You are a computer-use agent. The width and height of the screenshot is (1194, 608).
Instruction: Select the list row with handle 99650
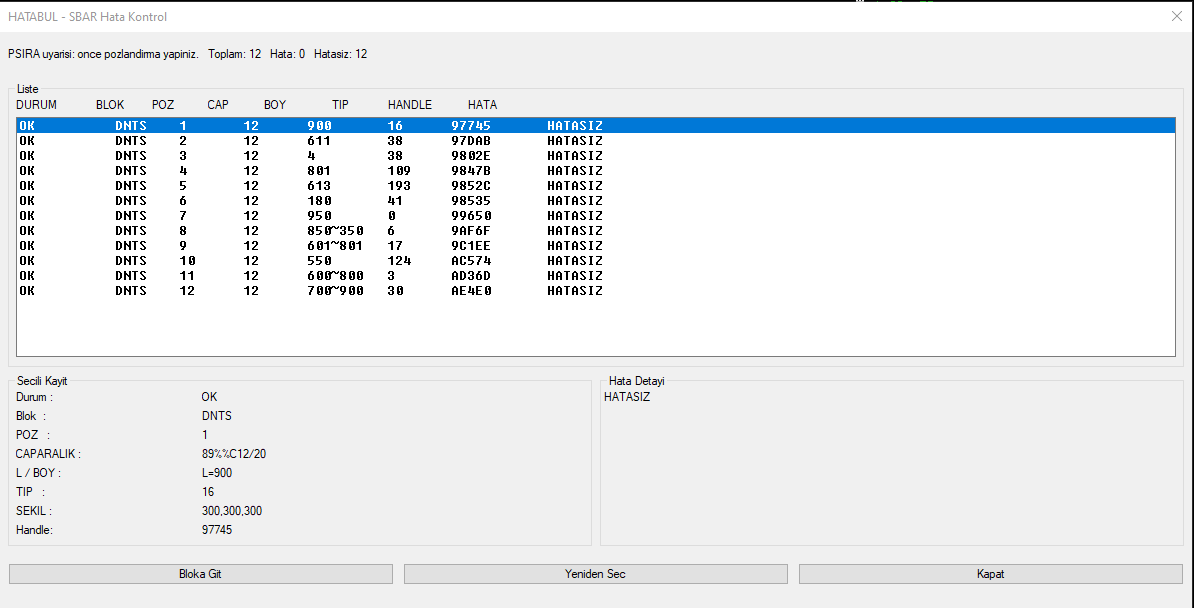tap(595, 216)
